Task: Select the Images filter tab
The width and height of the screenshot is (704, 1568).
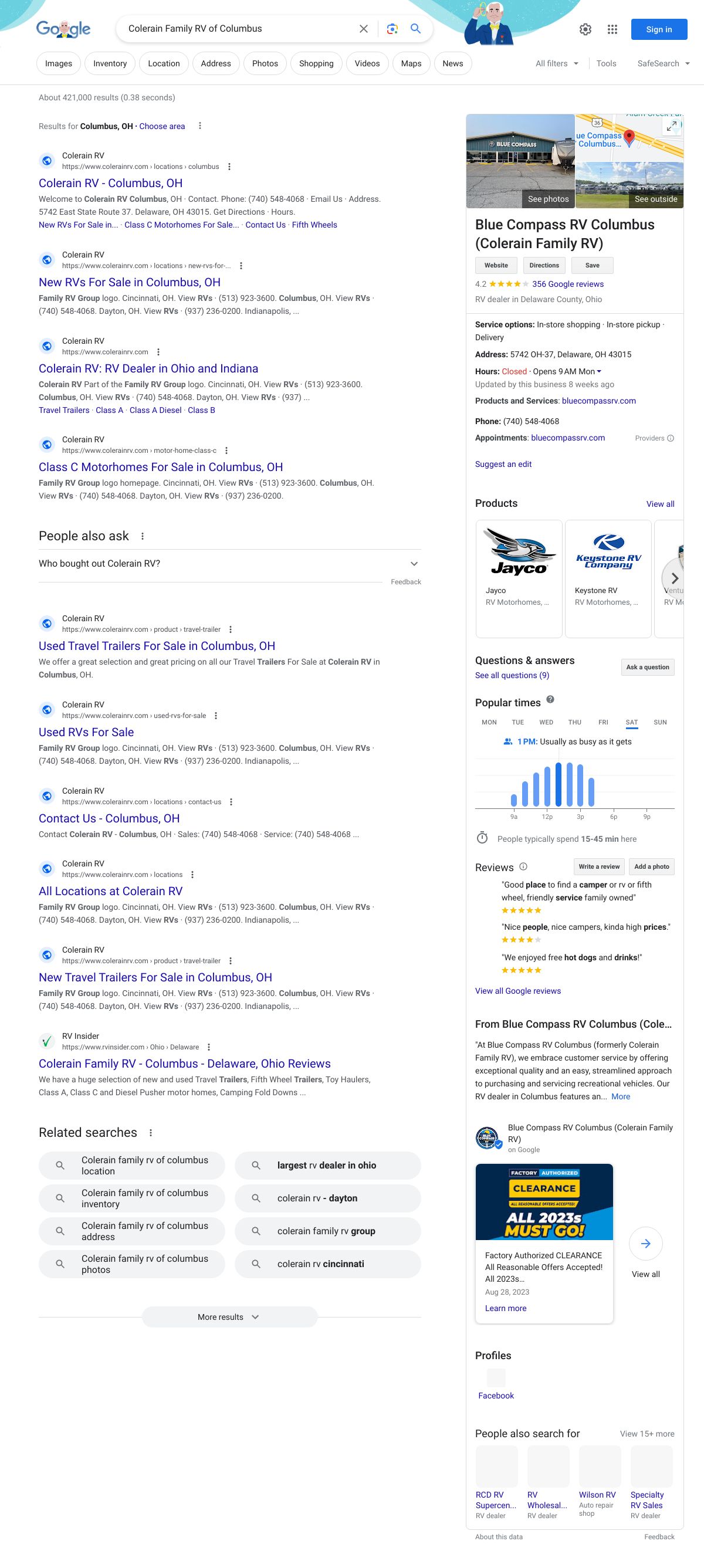Action: click(59, 63)
